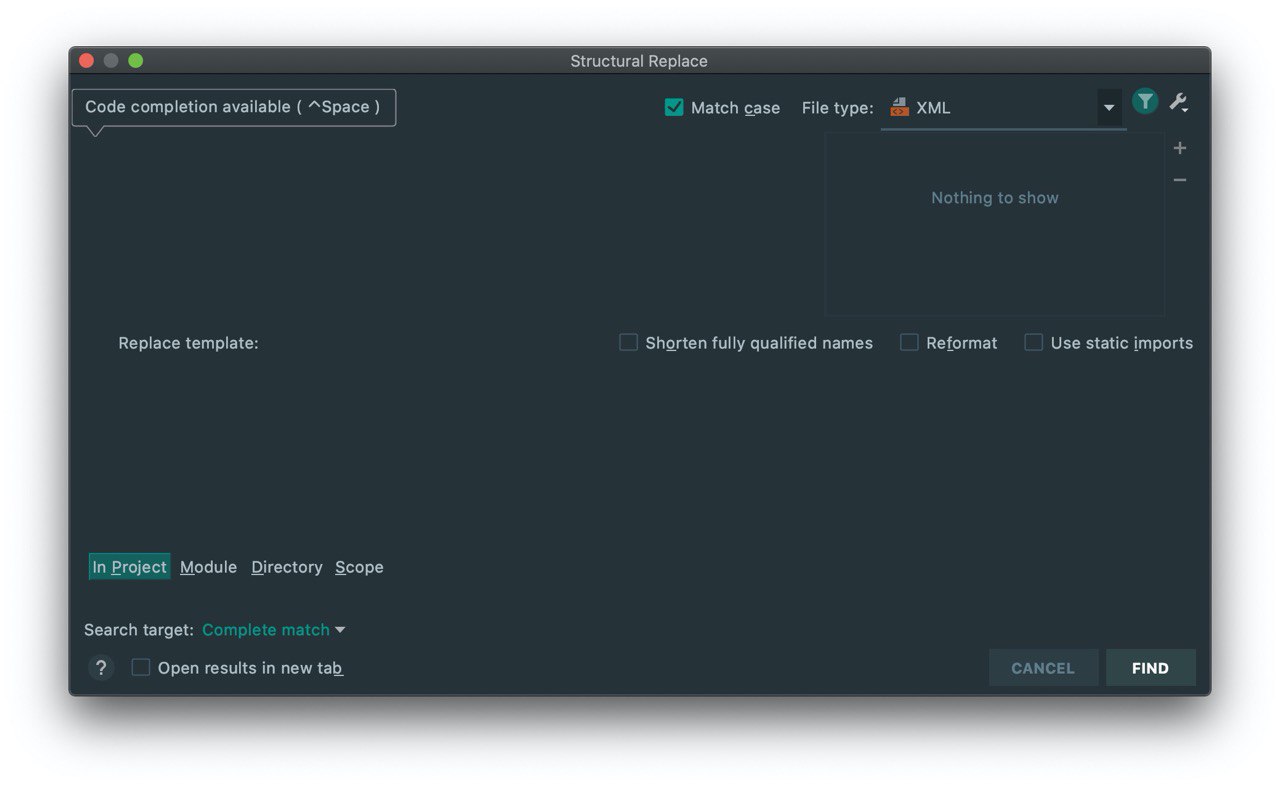Click the Find button
Screen dimensions: 1280x787
tap(1150, 668)
